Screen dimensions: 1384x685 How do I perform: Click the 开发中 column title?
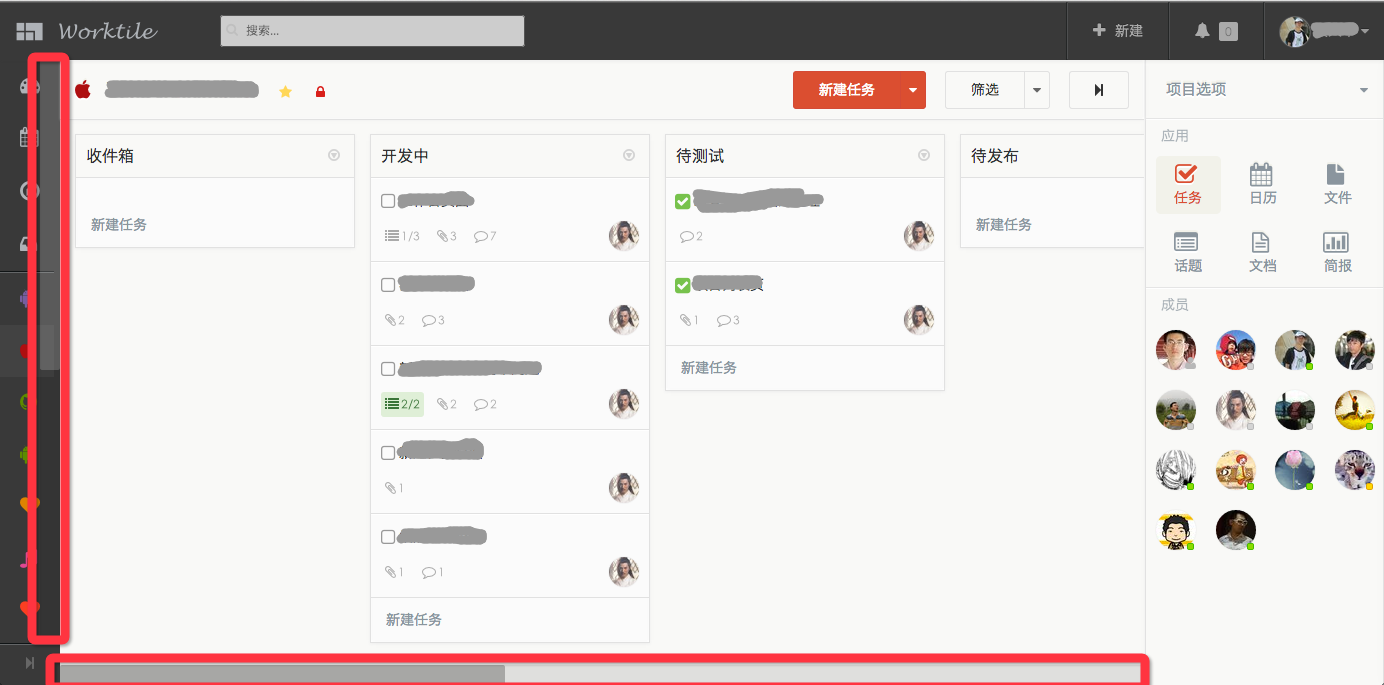[x=405, y=156]
